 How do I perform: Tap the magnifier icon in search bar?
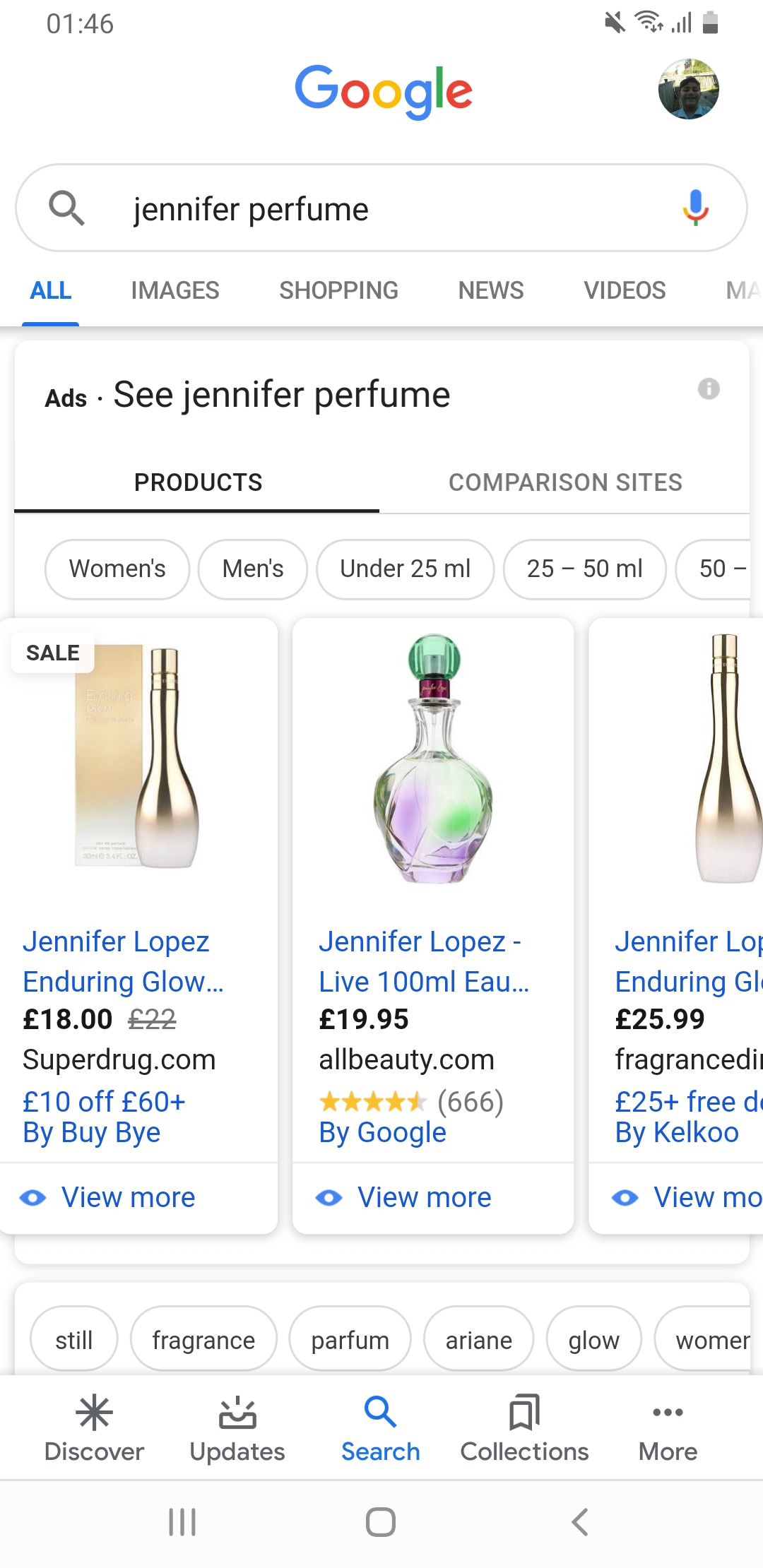pos(66,208)
